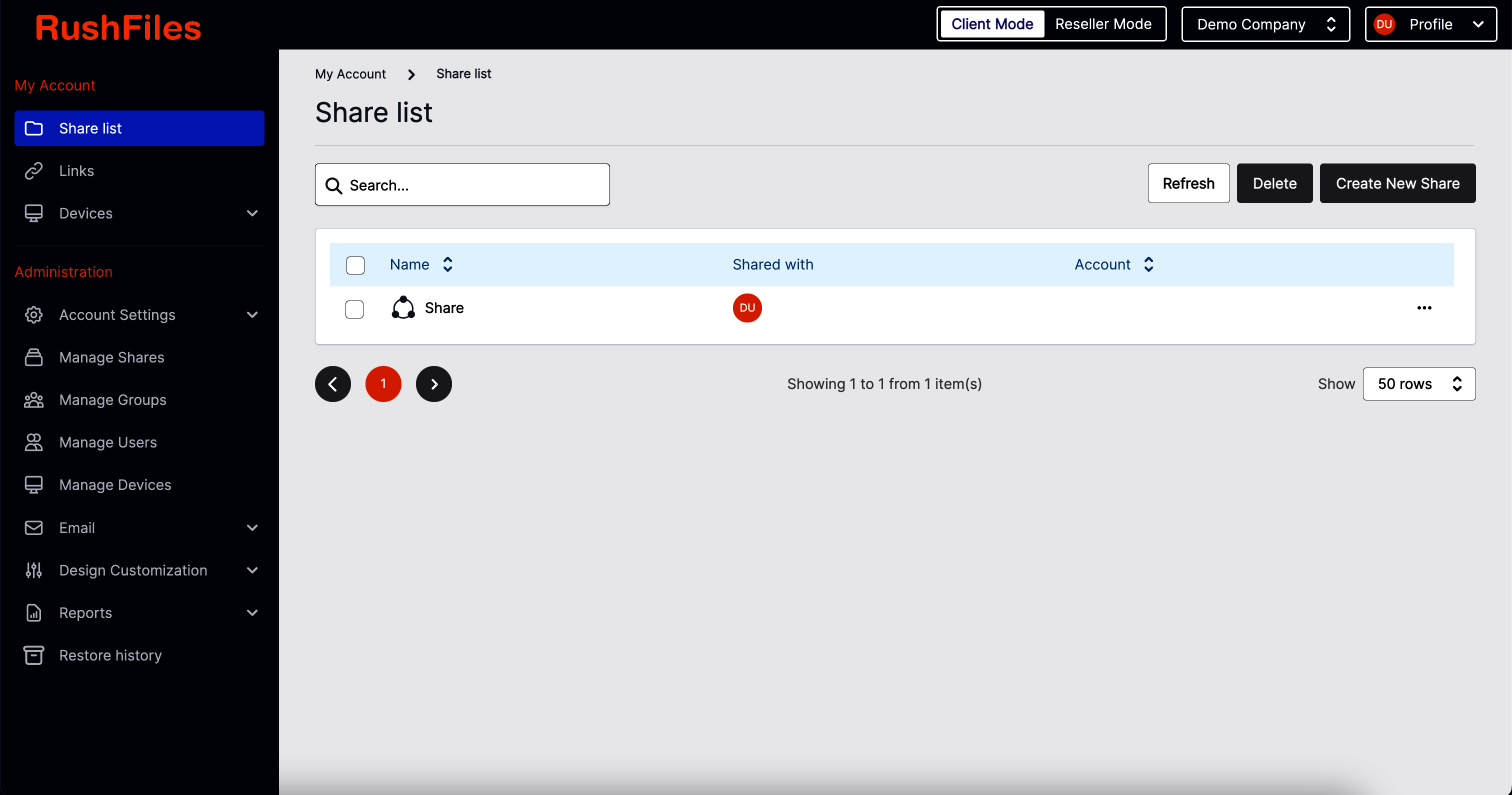Viewport: 1512px width, 795px height.
Task: Select the Share list folder icon
Action: coord(33,128)
